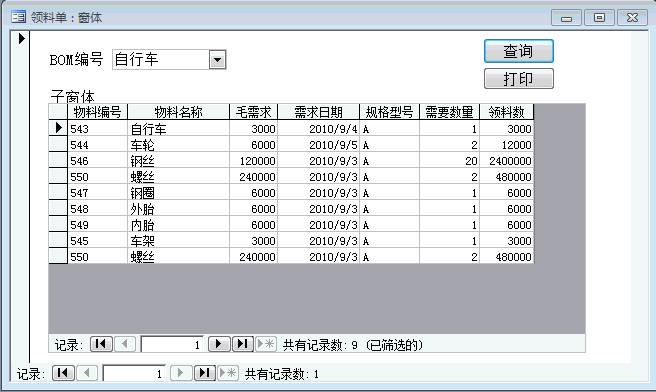Select the 钢丝 cell in 物料名称 column

tap(178, 161)
